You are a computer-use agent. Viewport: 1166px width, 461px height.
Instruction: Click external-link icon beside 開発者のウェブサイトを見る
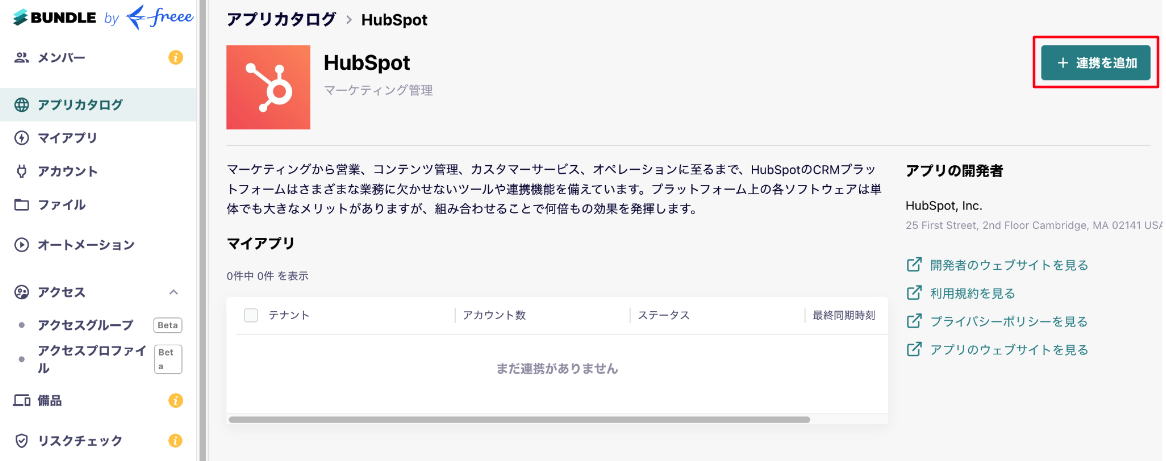[914, 265]
